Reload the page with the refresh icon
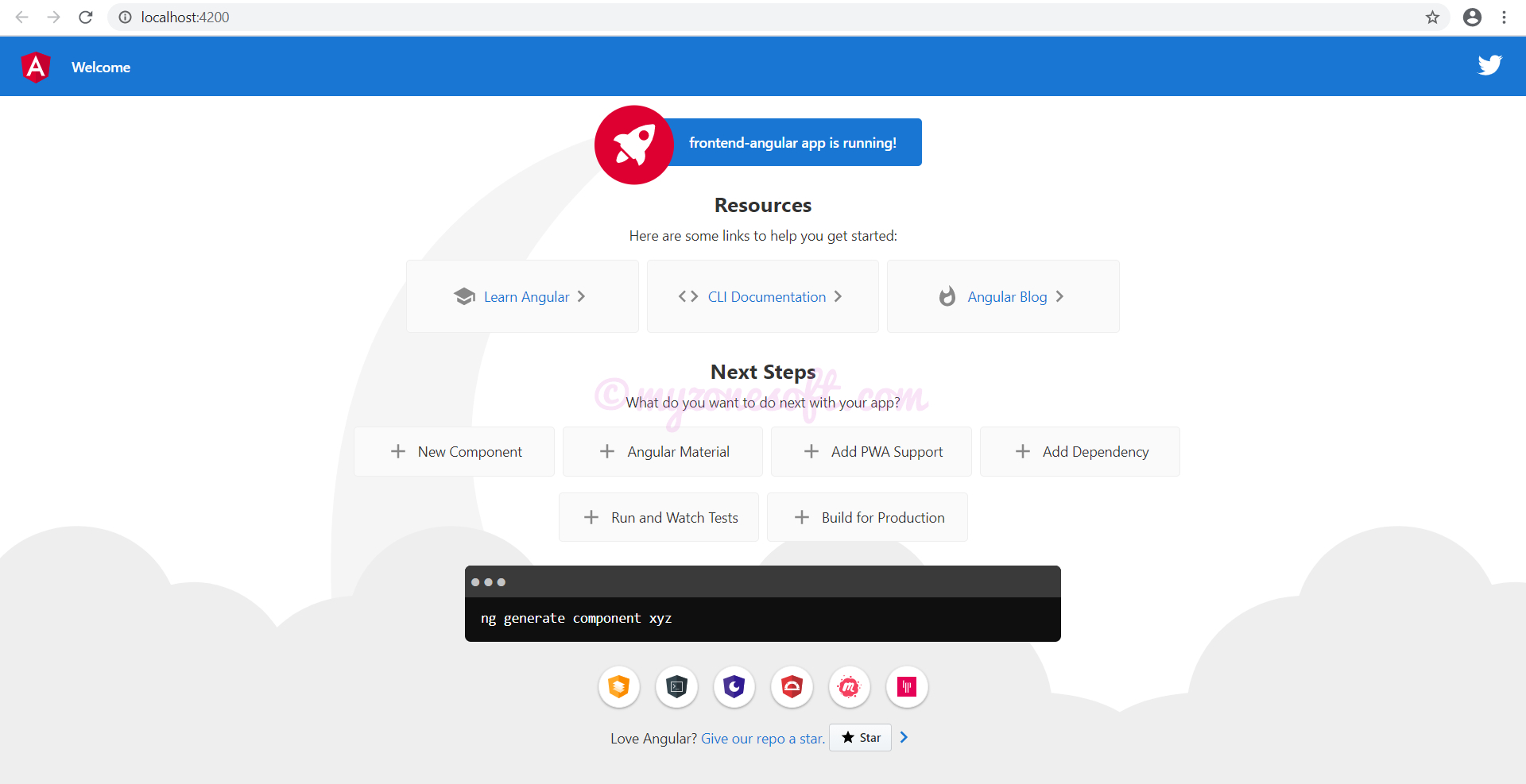The image size is (1526, 784). (86, 17)
